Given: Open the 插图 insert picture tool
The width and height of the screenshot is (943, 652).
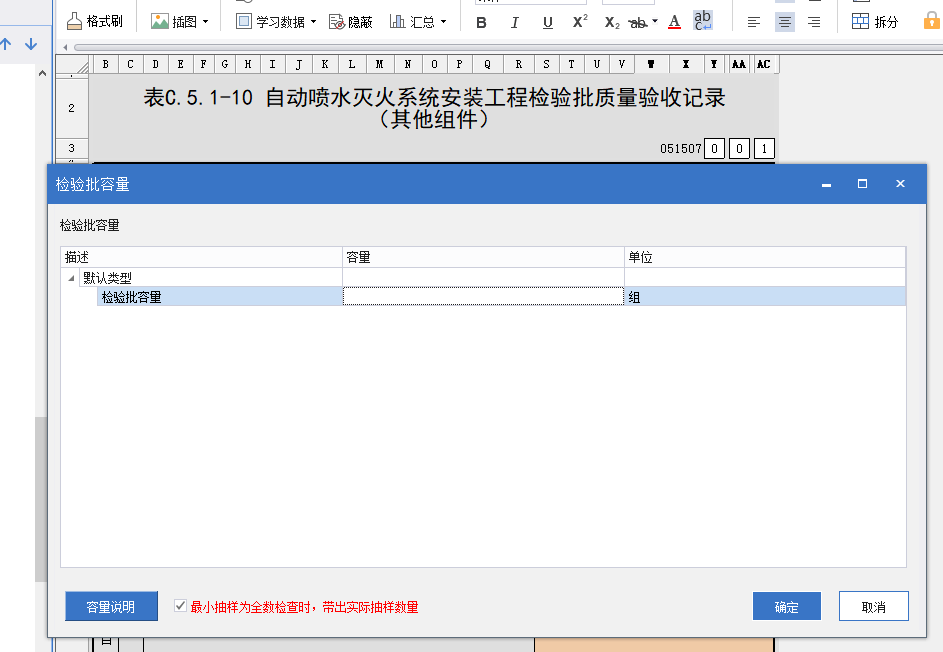Looking at the screenshot, I should [174, 22].
